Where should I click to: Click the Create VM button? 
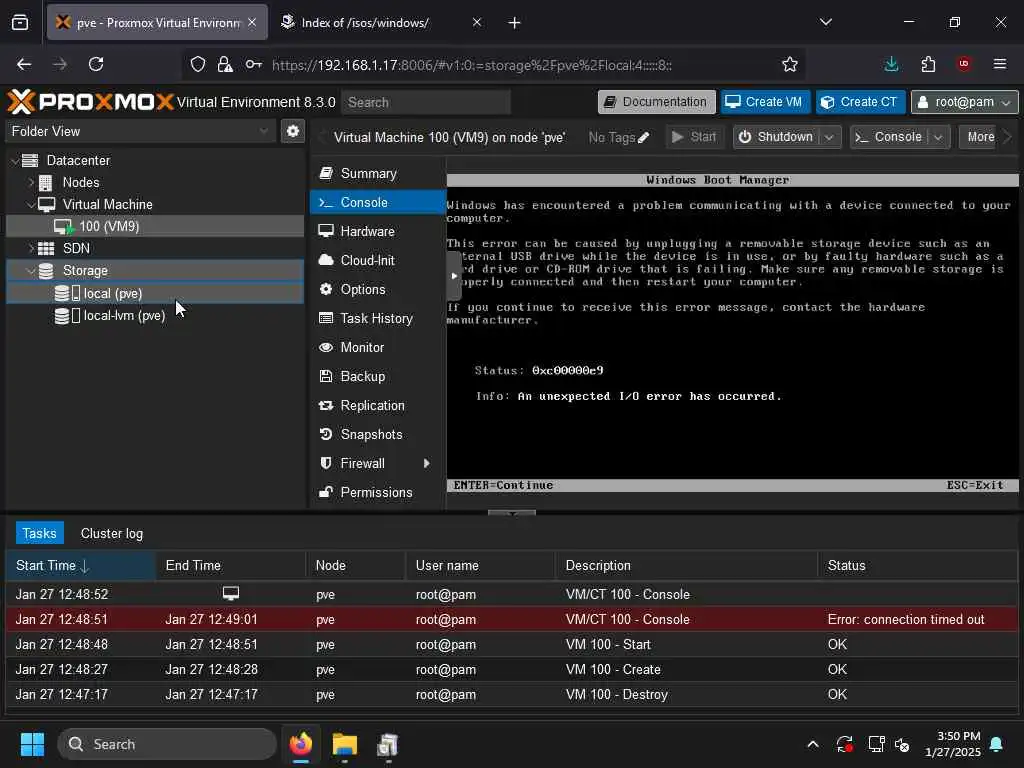pos(765,102)
